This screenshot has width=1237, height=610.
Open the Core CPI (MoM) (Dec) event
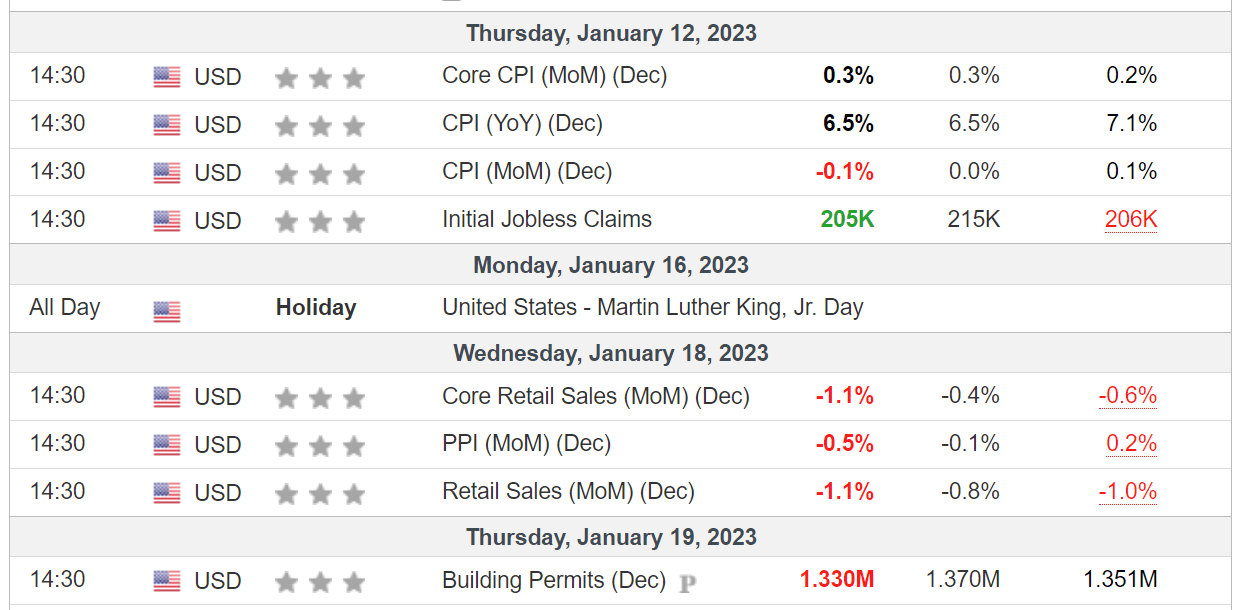click(x=554, y=75)
